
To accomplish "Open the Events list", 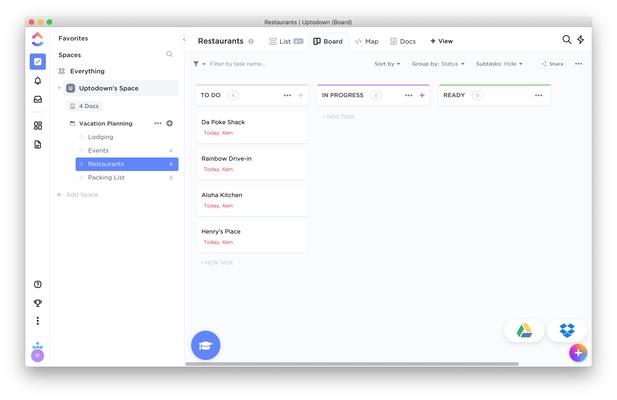I will pos(98,151).
